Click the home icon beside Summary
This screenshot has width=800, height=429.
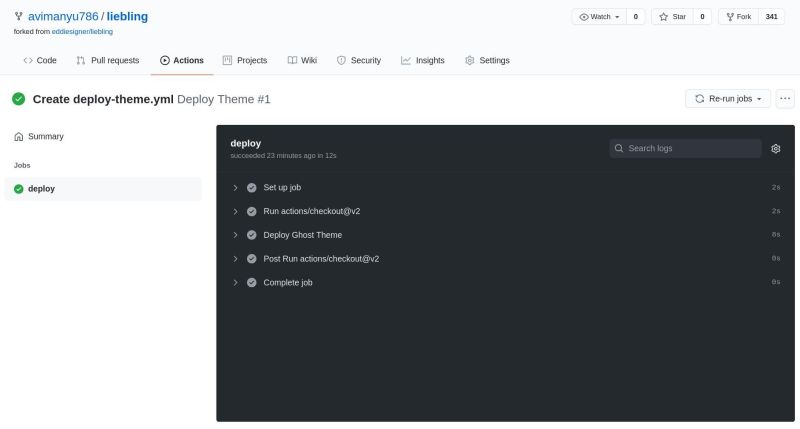coord(19,137)
